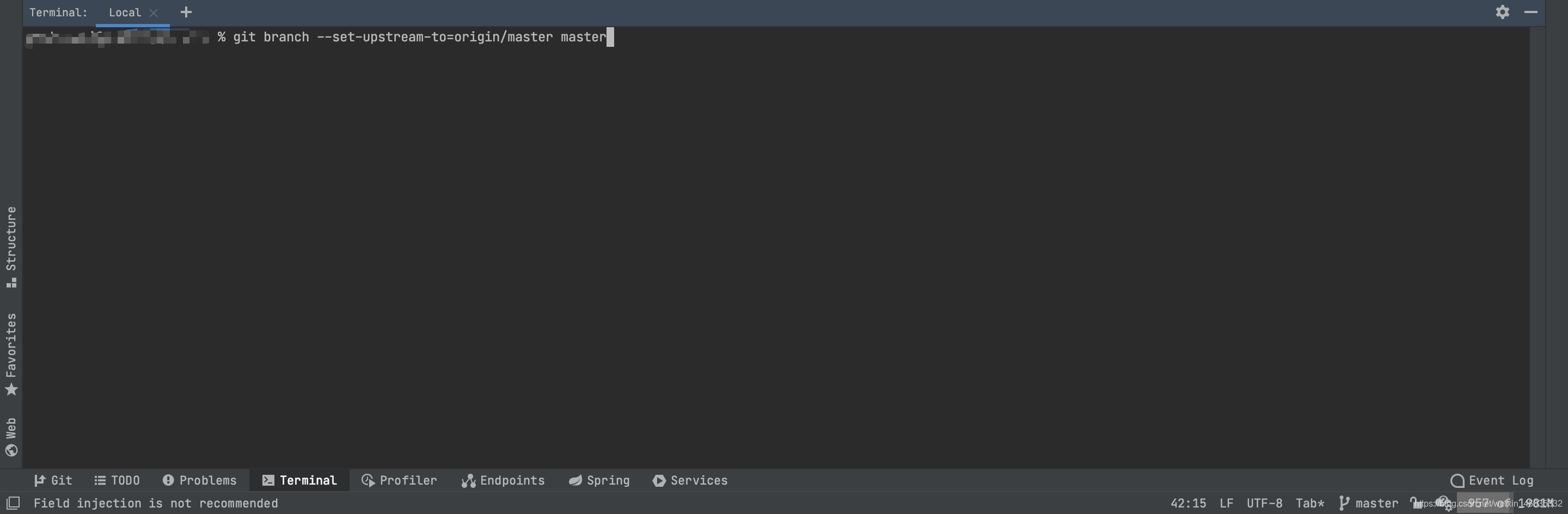Click the 42:15 line column indicator

pyautogui.click(x=1187, y=504)
